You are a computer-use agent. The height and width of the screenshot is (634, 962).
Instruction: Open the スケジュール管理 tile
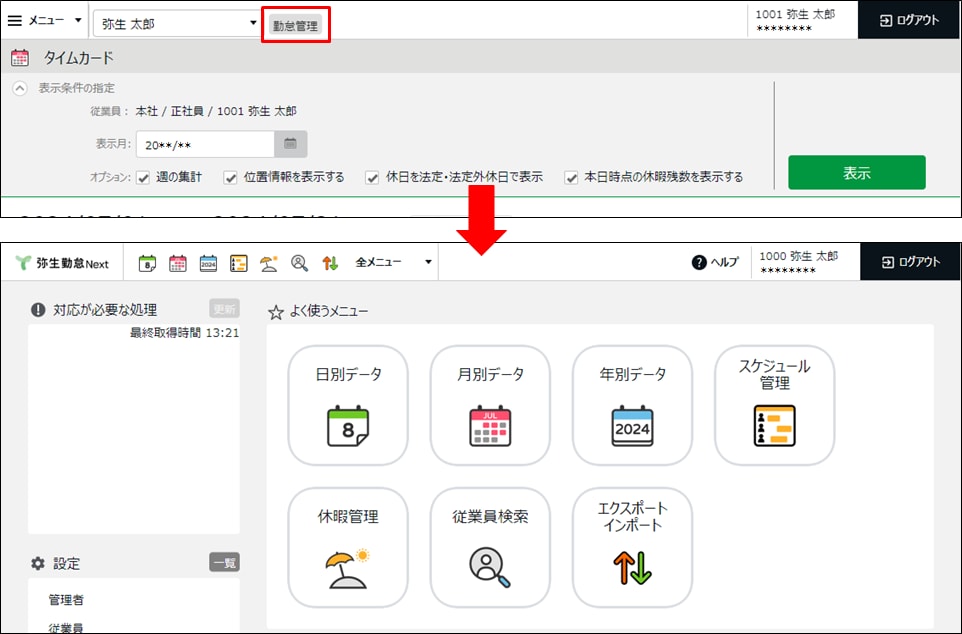pos(774,405)
